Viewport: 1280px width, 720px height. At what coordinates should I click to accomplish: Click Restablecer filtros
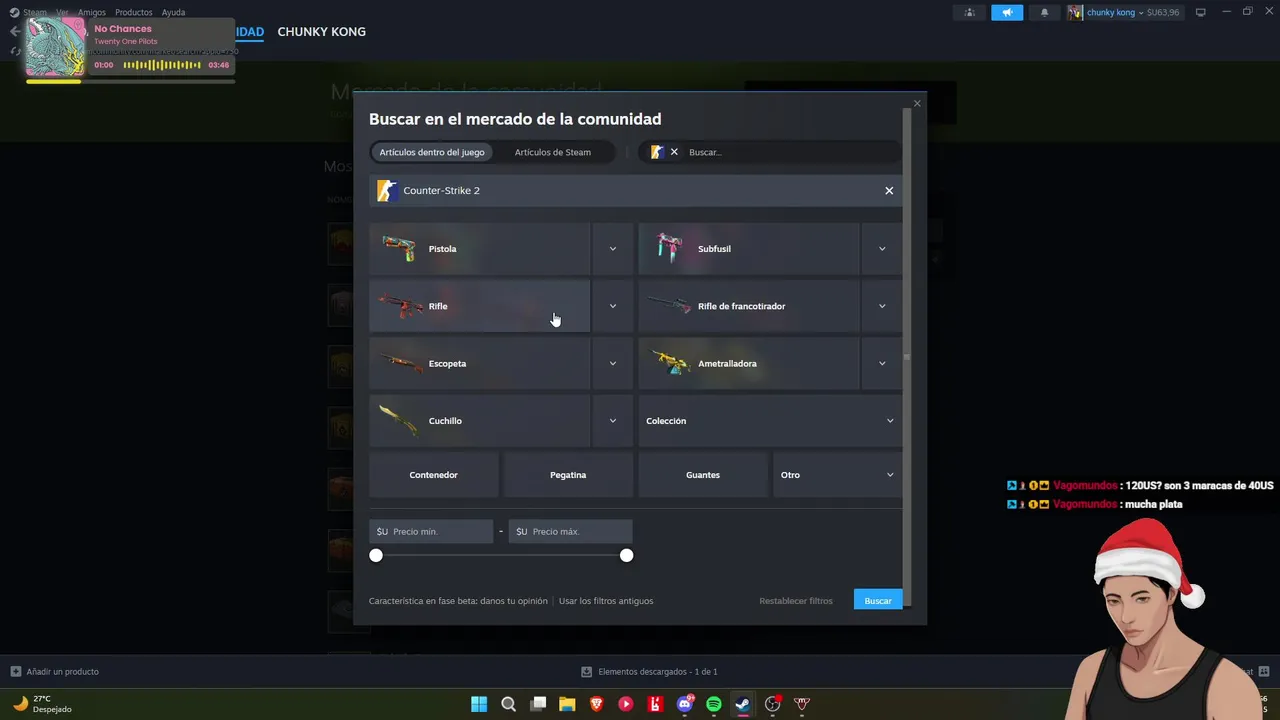point(796,601)
